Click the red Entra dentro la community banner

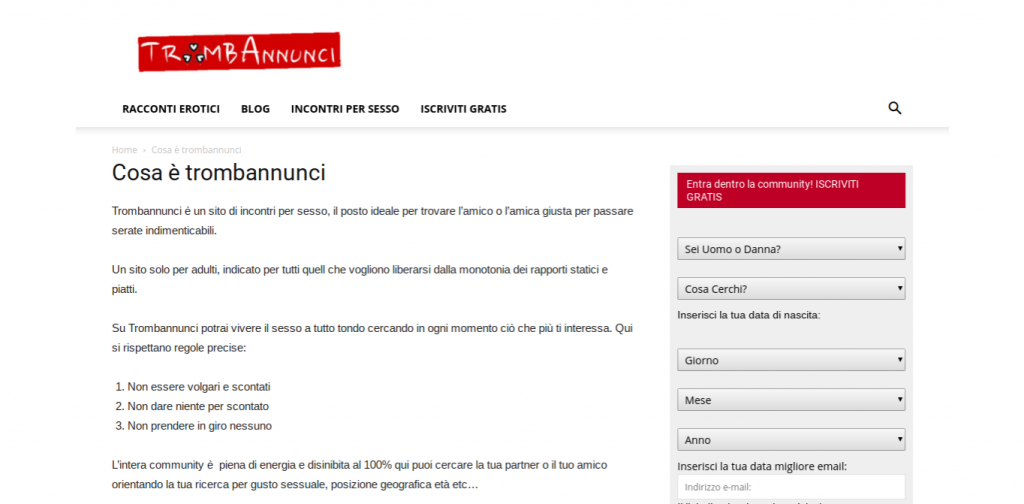coord(791,190)
